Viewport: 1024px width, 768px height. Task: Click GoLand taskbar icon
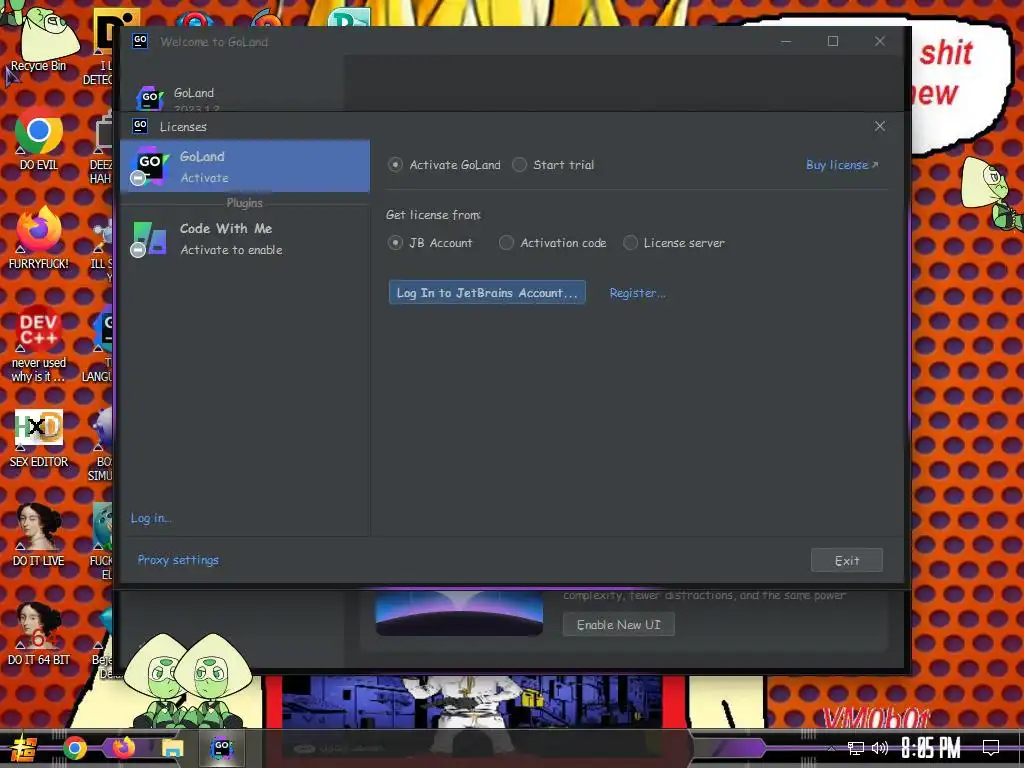tap(221, 748)
